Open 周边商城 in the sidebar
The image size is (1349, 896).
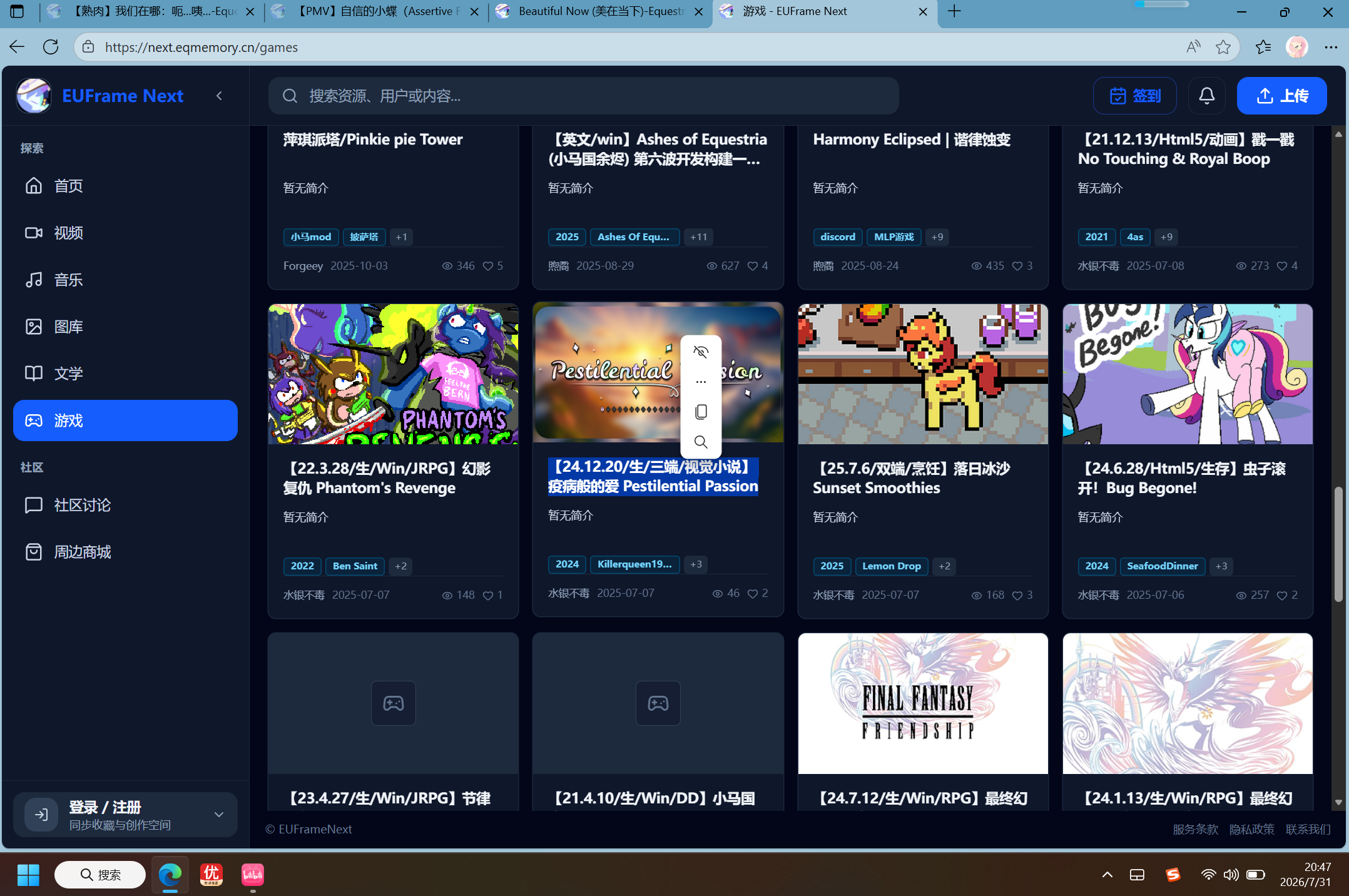point(125,552)
